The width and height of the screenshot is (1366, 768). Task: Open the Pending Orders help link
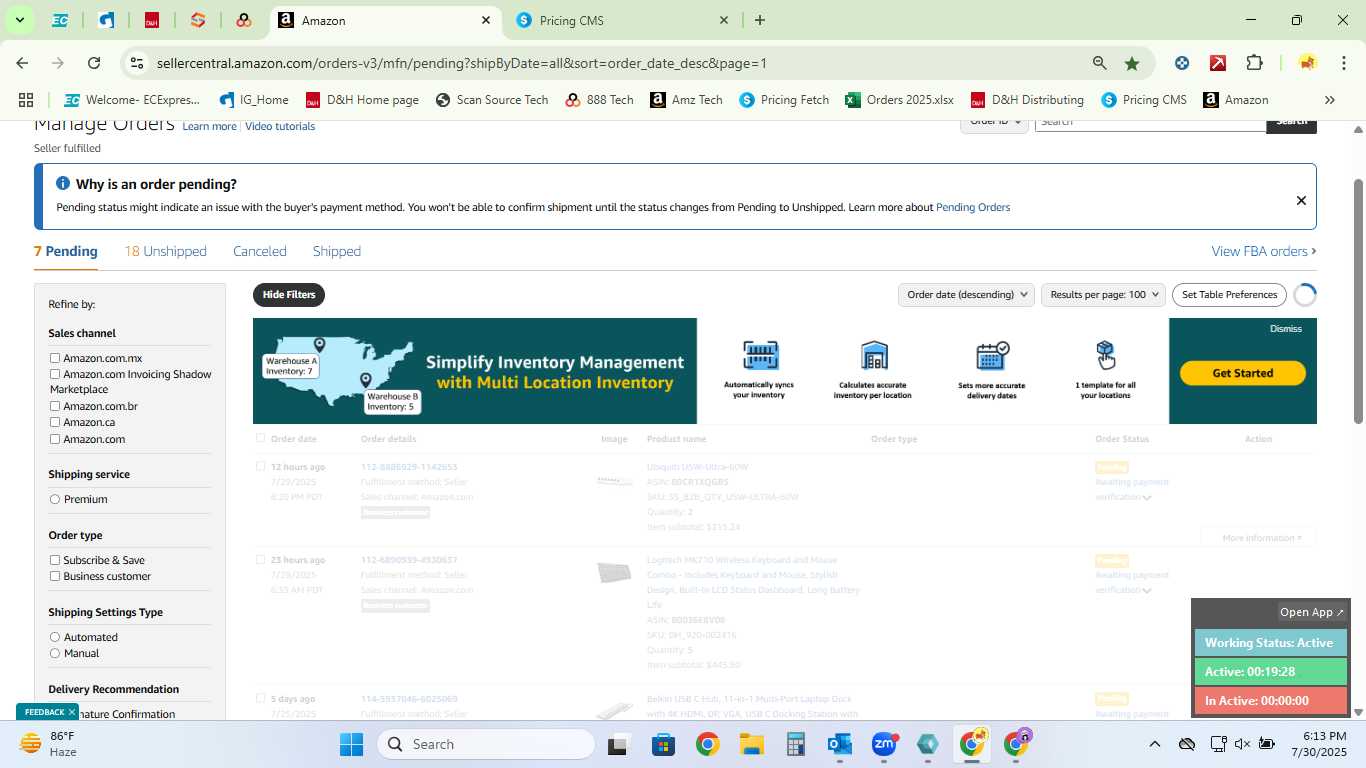click(973, 207)
